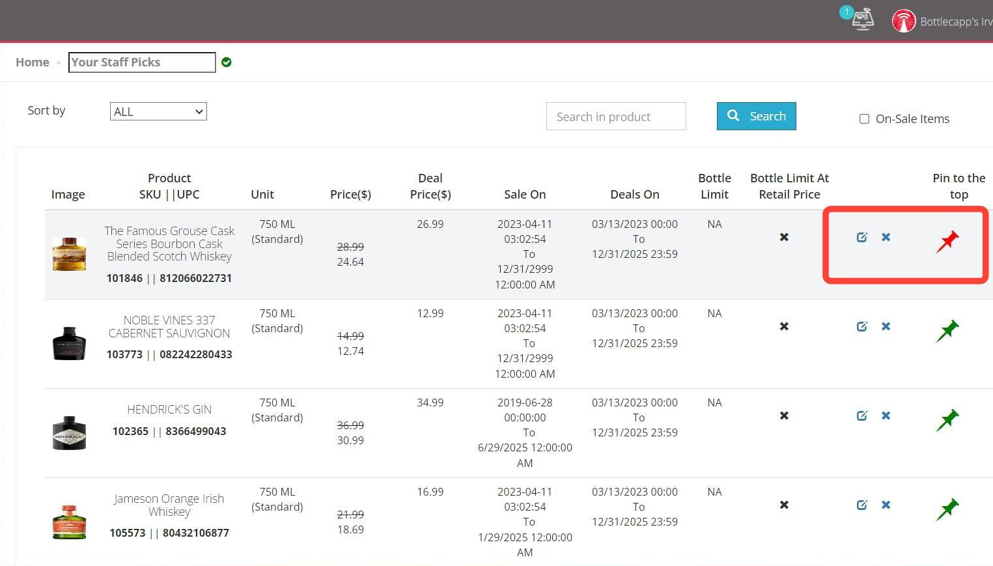Open the Jameson Orange bottle thumbnail
The image size is (993, 566).
[x=69, y=522]
